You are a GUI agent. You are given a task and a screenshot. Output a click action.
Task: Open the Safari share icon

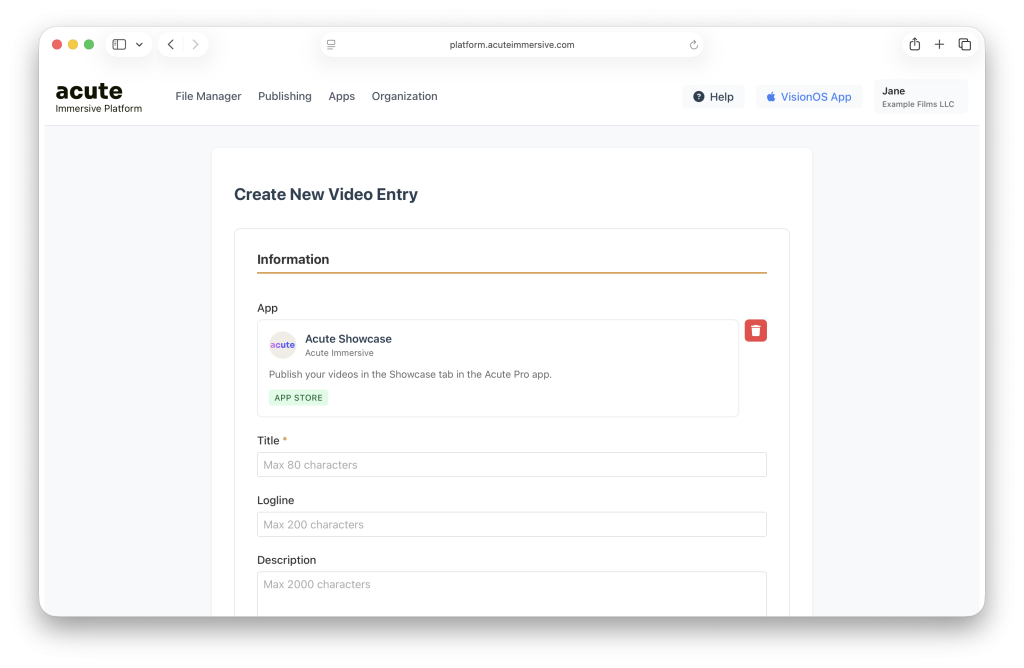(914, 45)
